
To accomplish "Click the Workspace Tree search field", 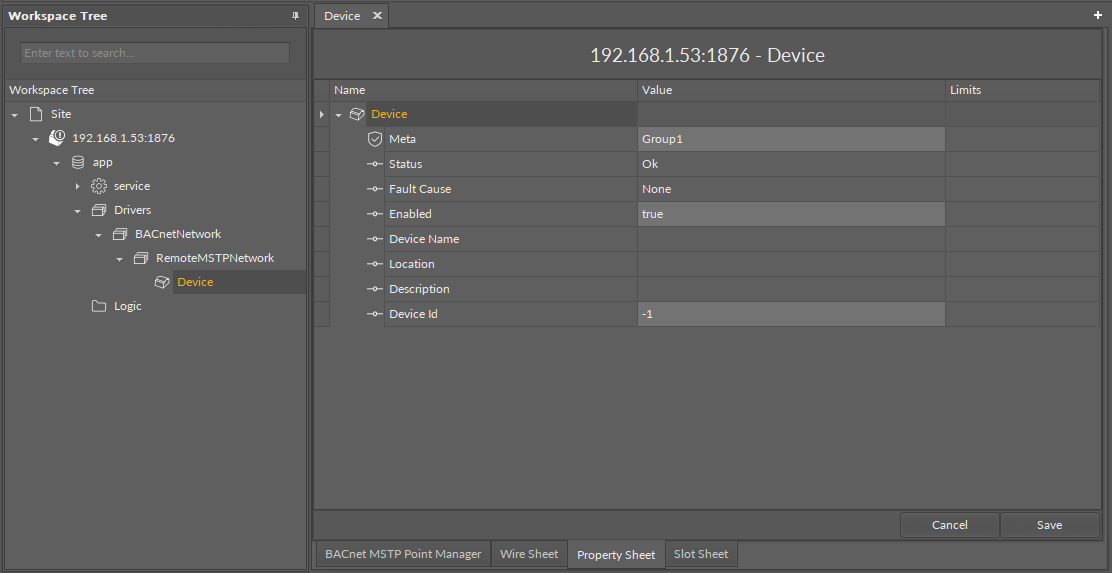I will [x=155, y=53].
